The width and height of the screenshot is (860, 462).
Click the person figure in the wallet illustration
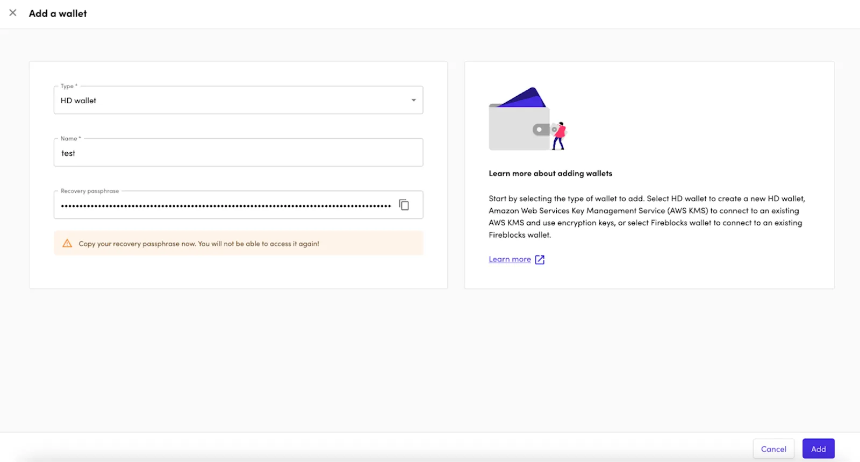(559, 136)
